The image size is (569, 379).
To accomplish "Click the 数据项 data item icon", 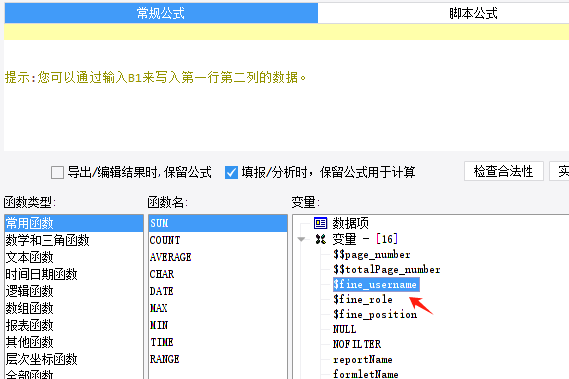I will pyautogui.click(x=320, y=223).
